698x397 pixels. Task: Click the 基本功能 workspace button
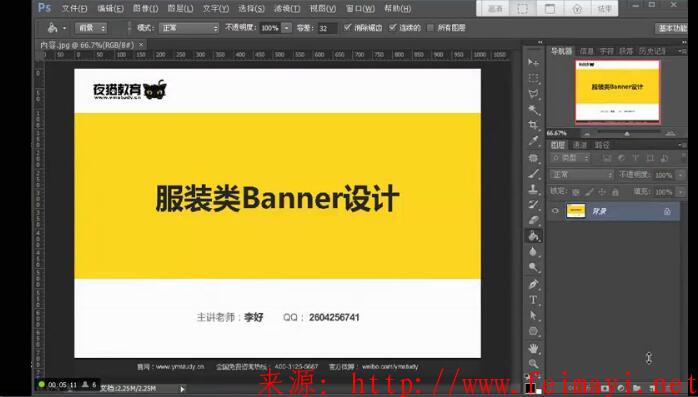[672, 28]
